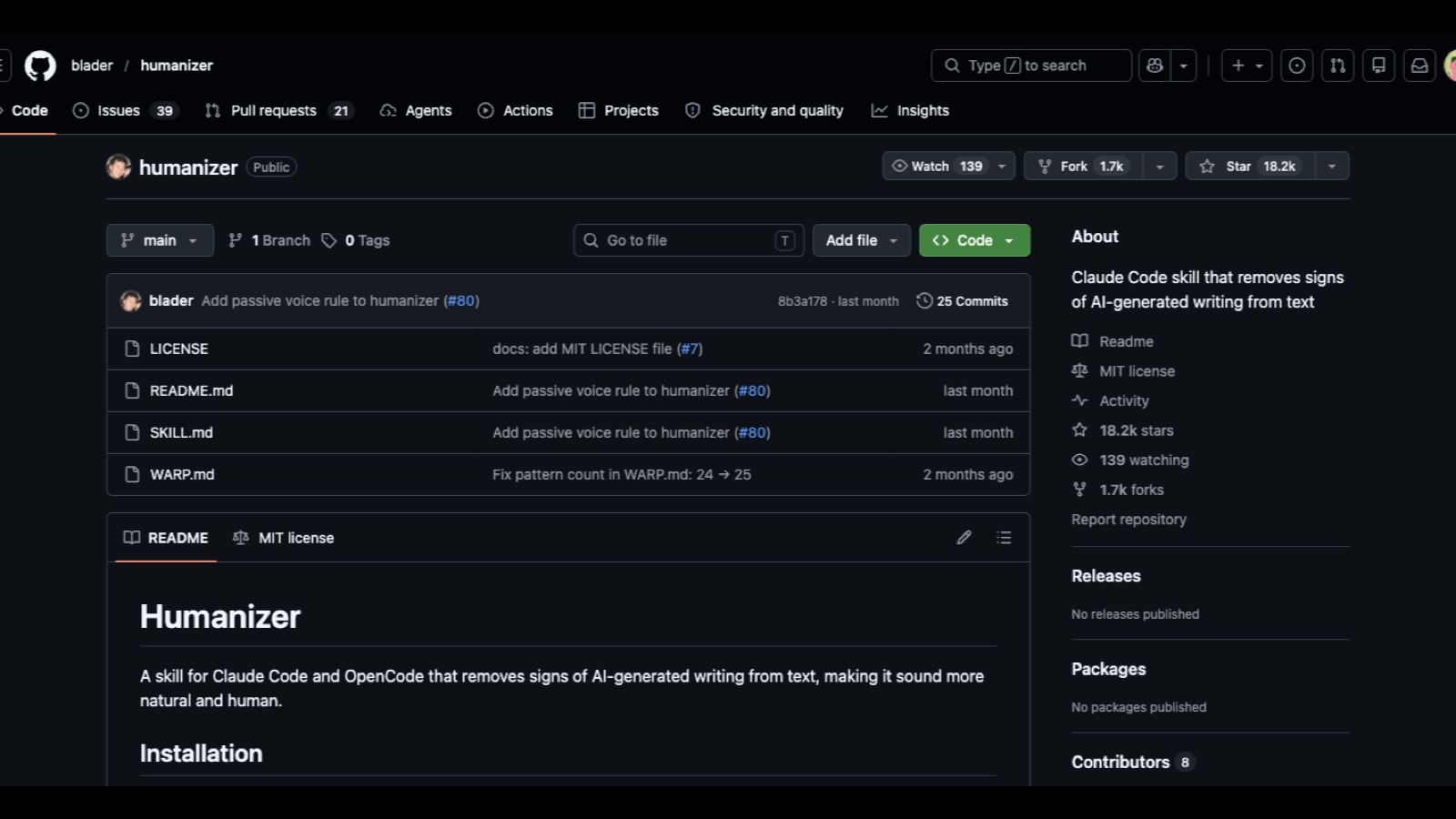Select the MIT license tab in the file viewer

[283, 538]
